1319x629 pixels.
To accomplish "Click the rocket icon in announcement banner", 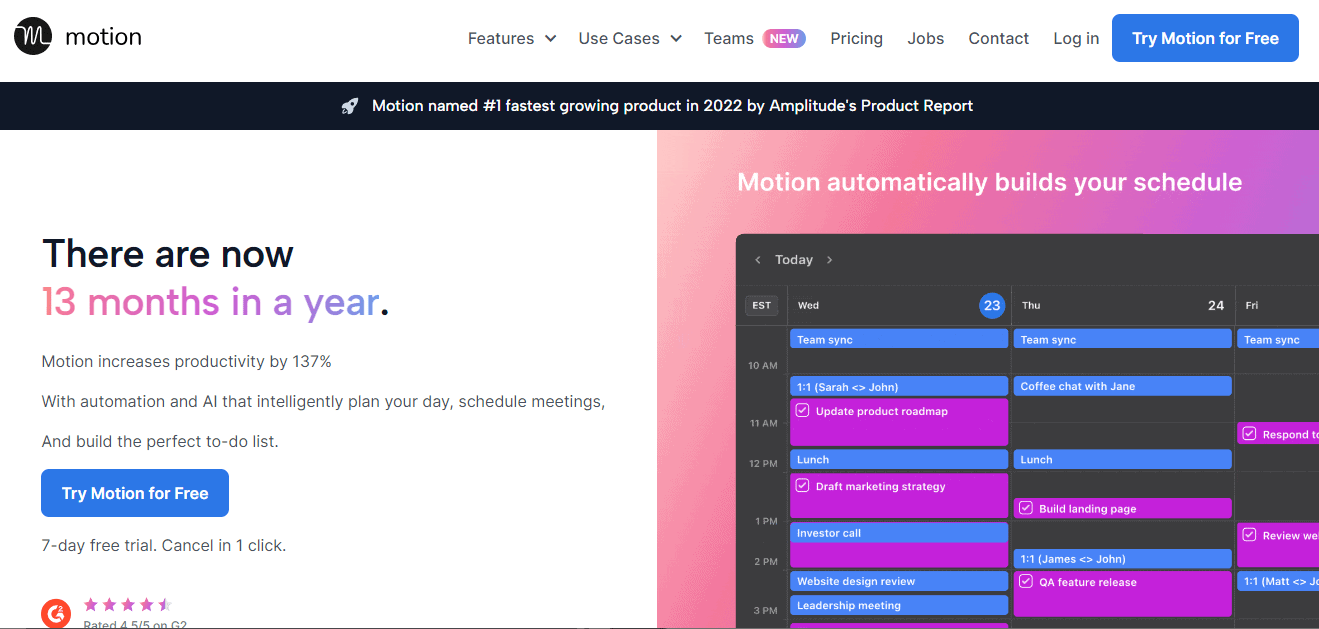I will coord(349,106).
